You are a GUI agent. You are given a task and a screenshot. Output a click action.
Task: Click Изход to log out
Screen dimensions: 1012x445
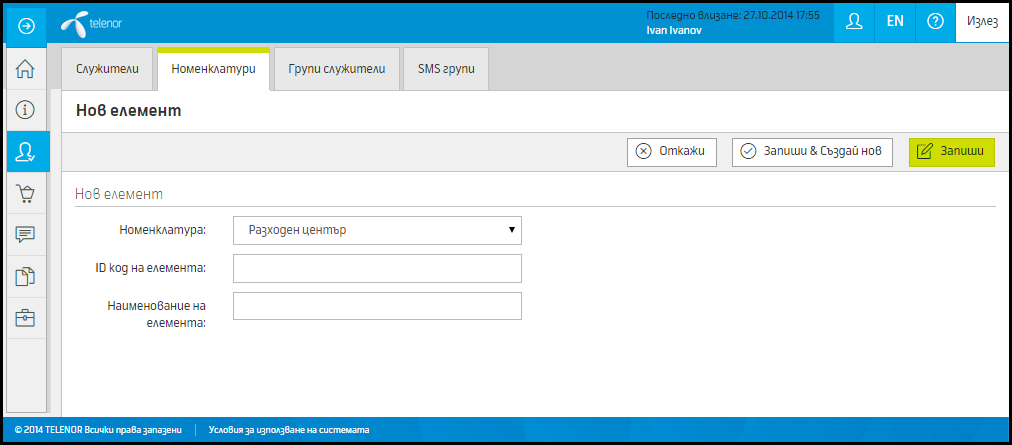click(x=982, y=21)
